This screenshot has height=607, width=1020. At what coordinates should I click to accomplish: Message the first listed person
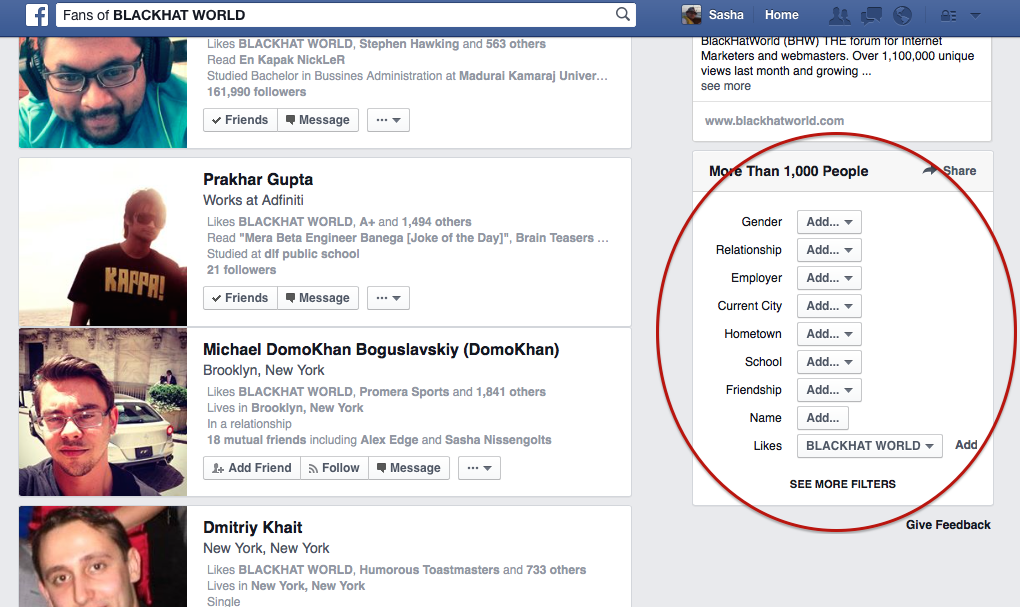coord(318,120)
